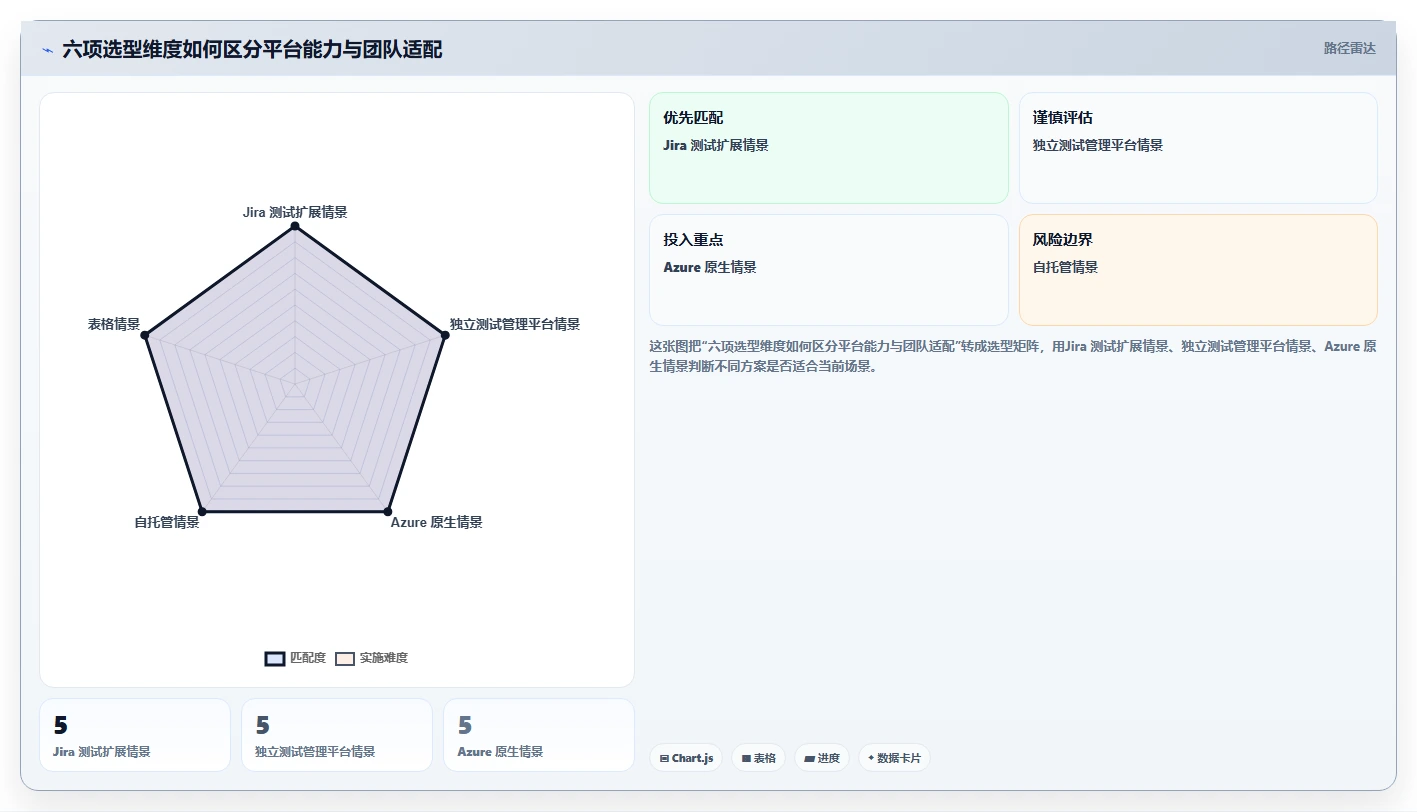Click the description paragraph starting 这张图把
Screen dimensions: 1417x812
click(1013, 356)
